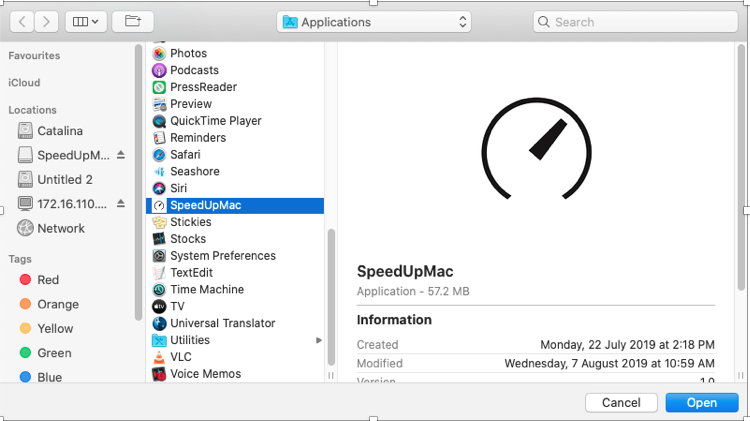The width and height of the screenshot is (750, 421).
Task: Click the Stickies app icon
Action: (x=159, y=222)
